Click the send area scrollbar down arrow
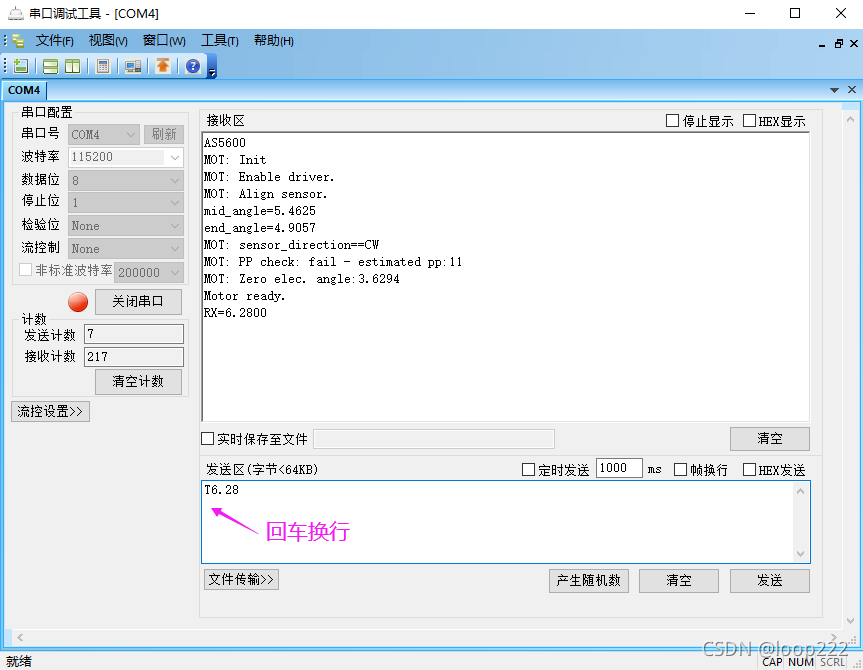 click(801, 553)
